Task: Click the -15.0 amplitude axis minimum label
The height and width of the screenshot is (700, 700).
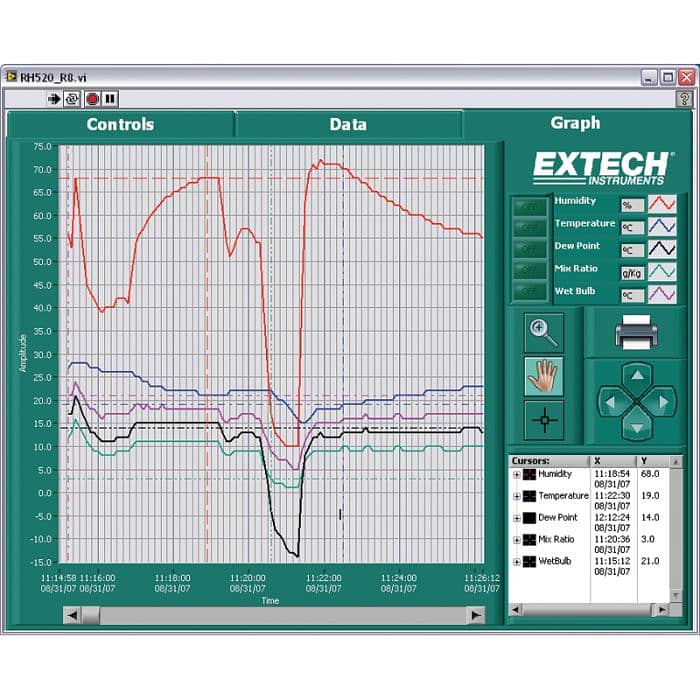Action: pos(41,562)
